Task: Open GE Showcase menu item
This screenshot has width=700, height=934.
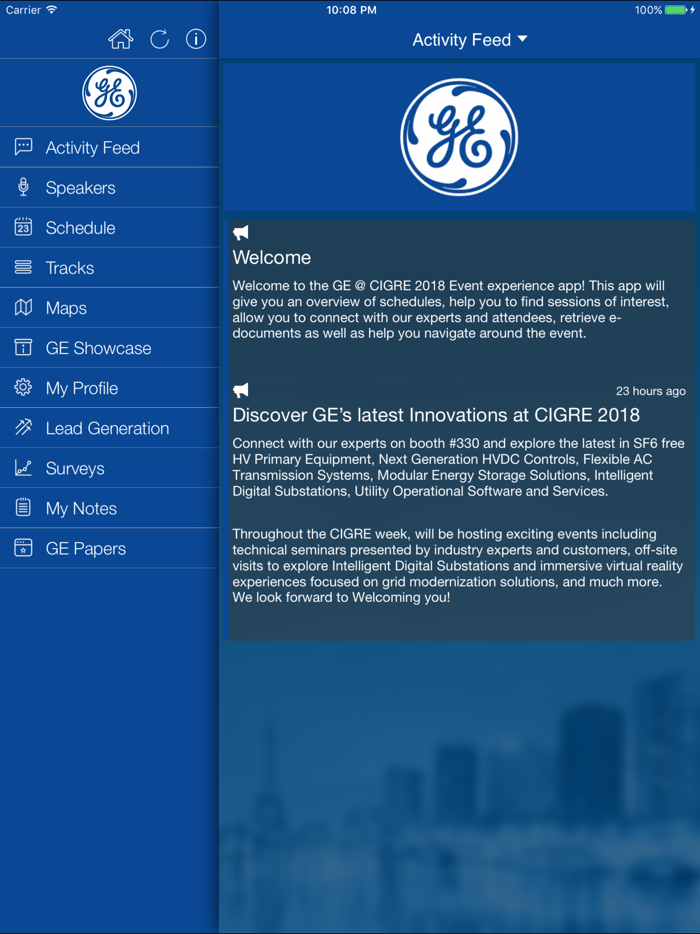Action: pos(110,348)
